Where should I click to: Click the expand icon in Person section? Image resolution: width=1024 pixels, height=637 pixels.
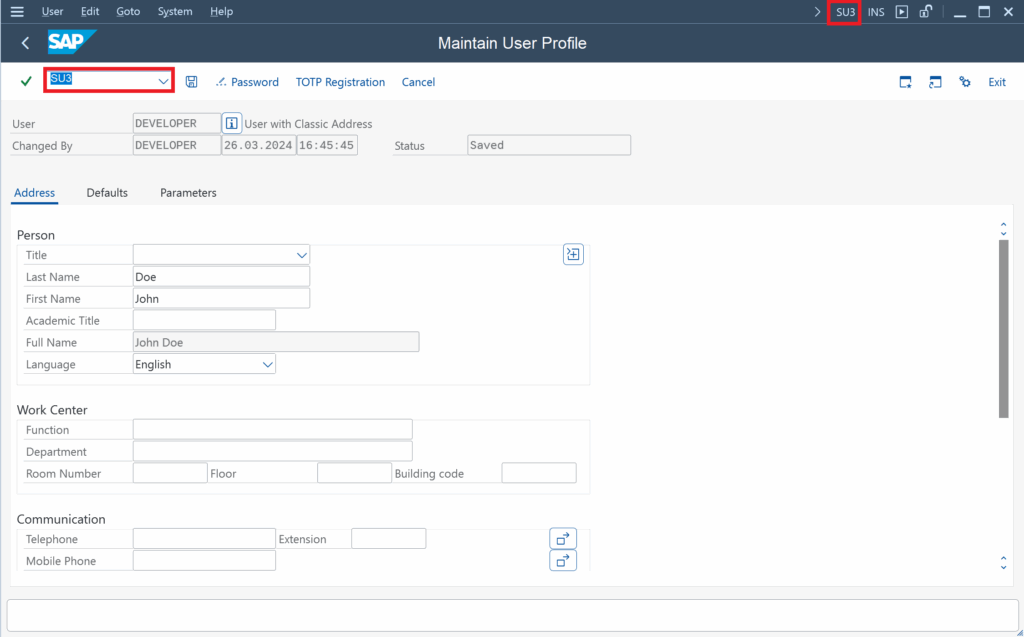click(573, 255)
